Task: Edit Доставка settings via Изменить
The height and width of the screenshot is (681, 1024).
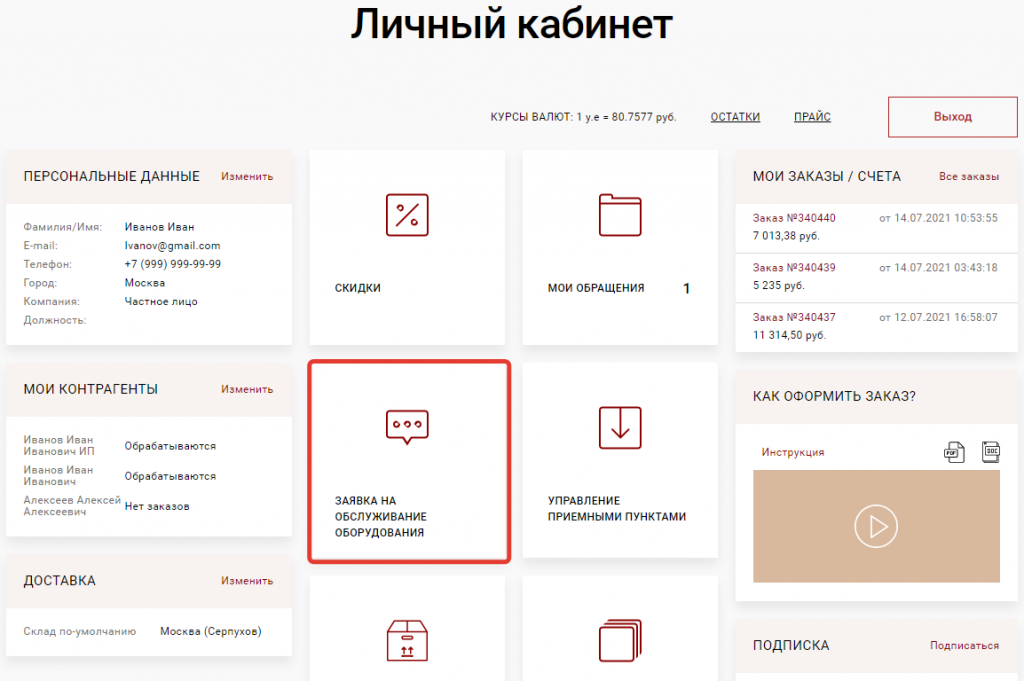Action: pos(247,580)
